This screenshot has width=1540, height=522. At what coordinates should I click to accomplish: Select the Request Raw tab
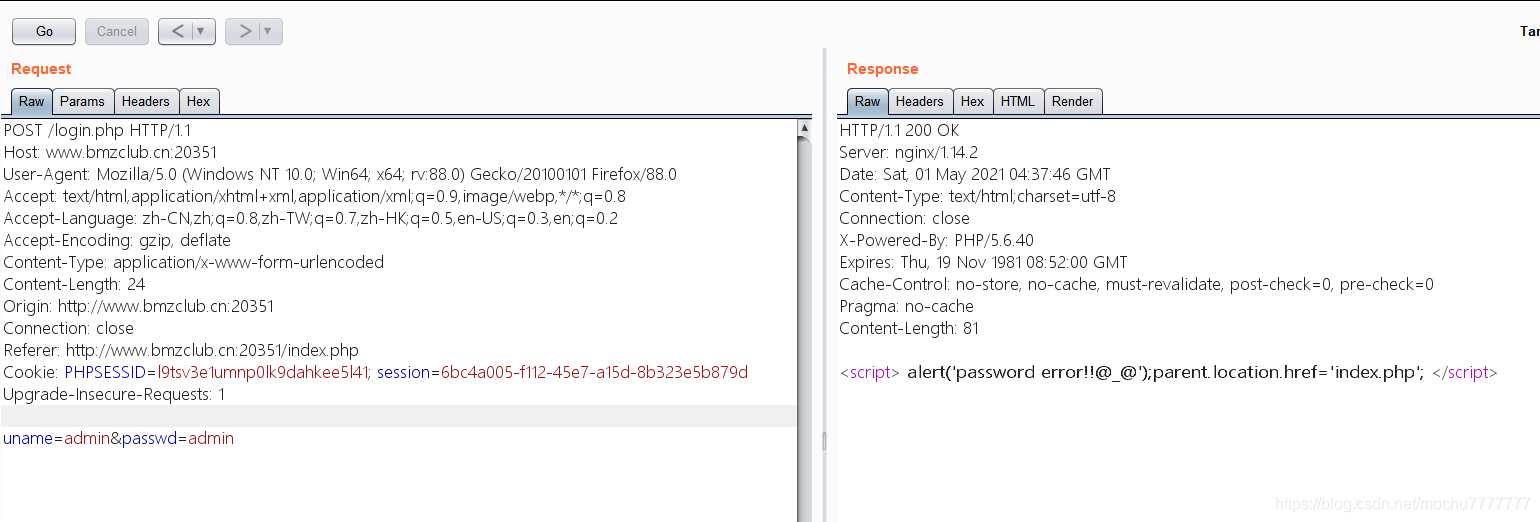[x=32, y=101]
